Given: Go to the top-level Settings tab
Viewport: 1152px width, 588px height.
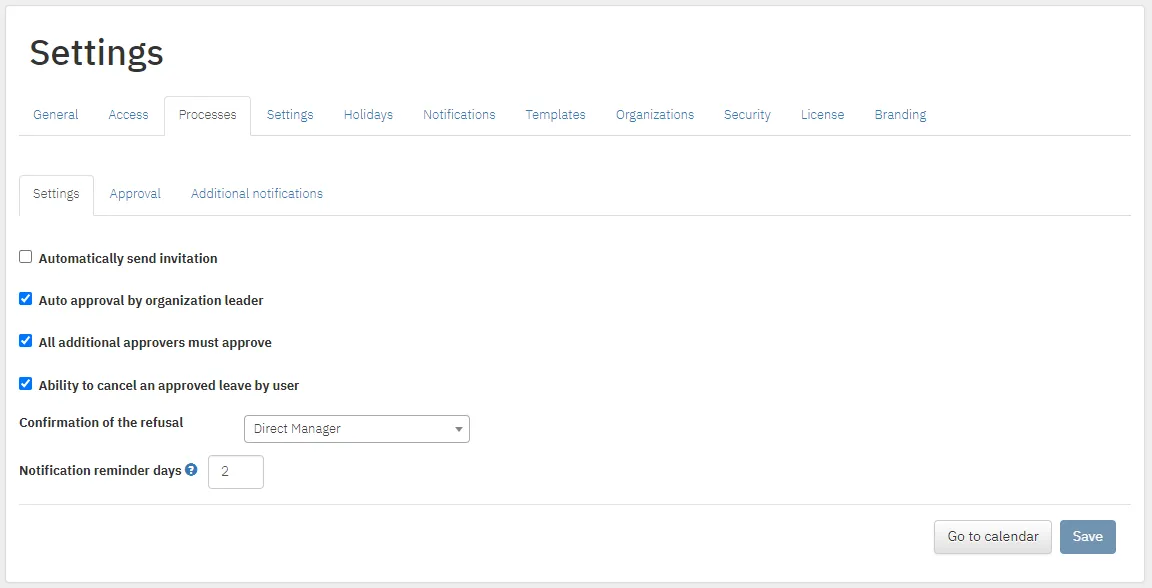Looking at the screenshot, I should coord(290,115).
